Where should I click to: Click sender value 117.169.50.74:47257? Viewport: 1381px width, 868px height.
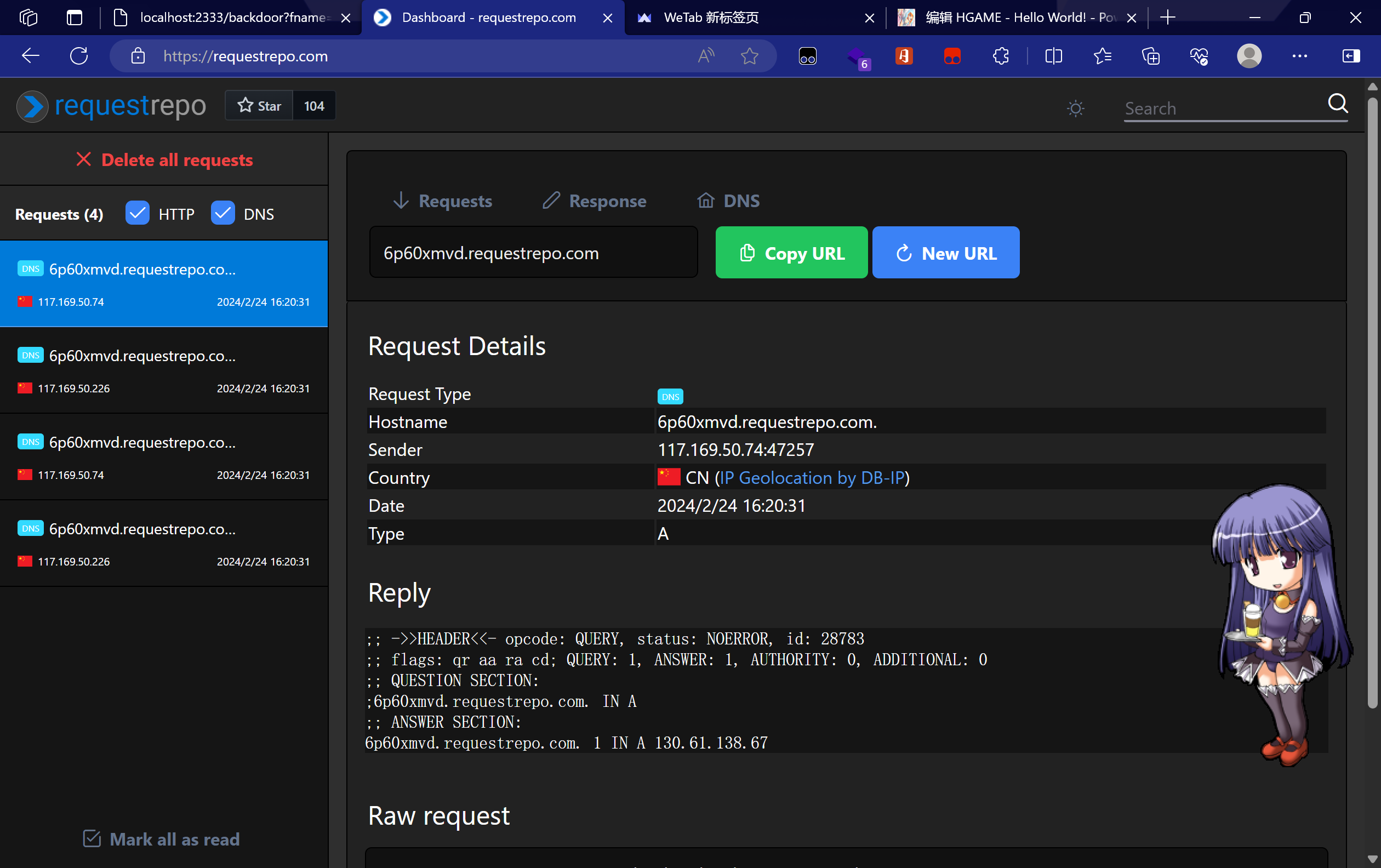pyautogui.click(x=735, y=449)
